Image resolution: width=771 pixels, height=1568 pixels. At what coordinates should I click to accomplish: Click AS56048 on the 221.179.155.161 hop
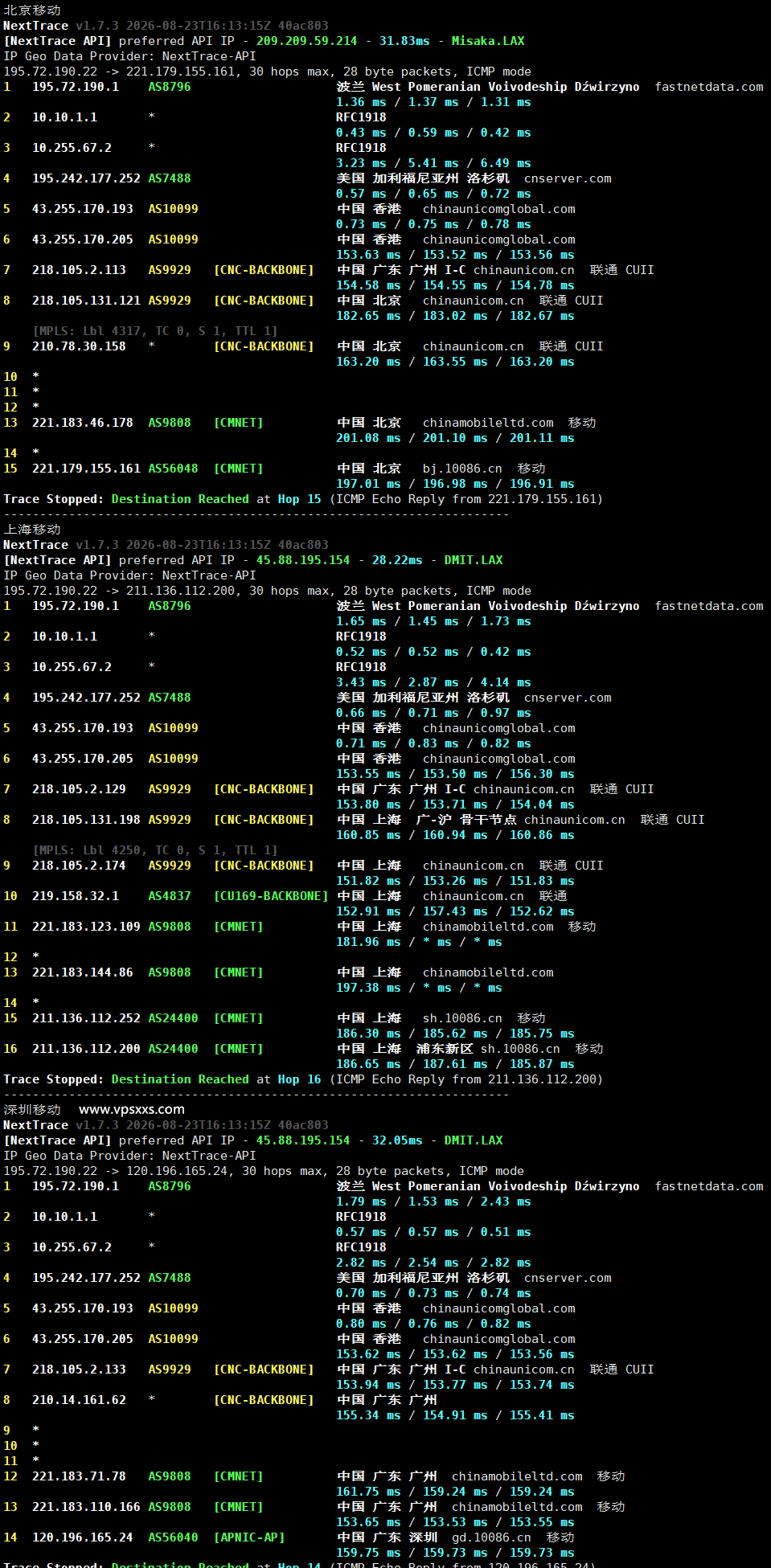[173, 469]
